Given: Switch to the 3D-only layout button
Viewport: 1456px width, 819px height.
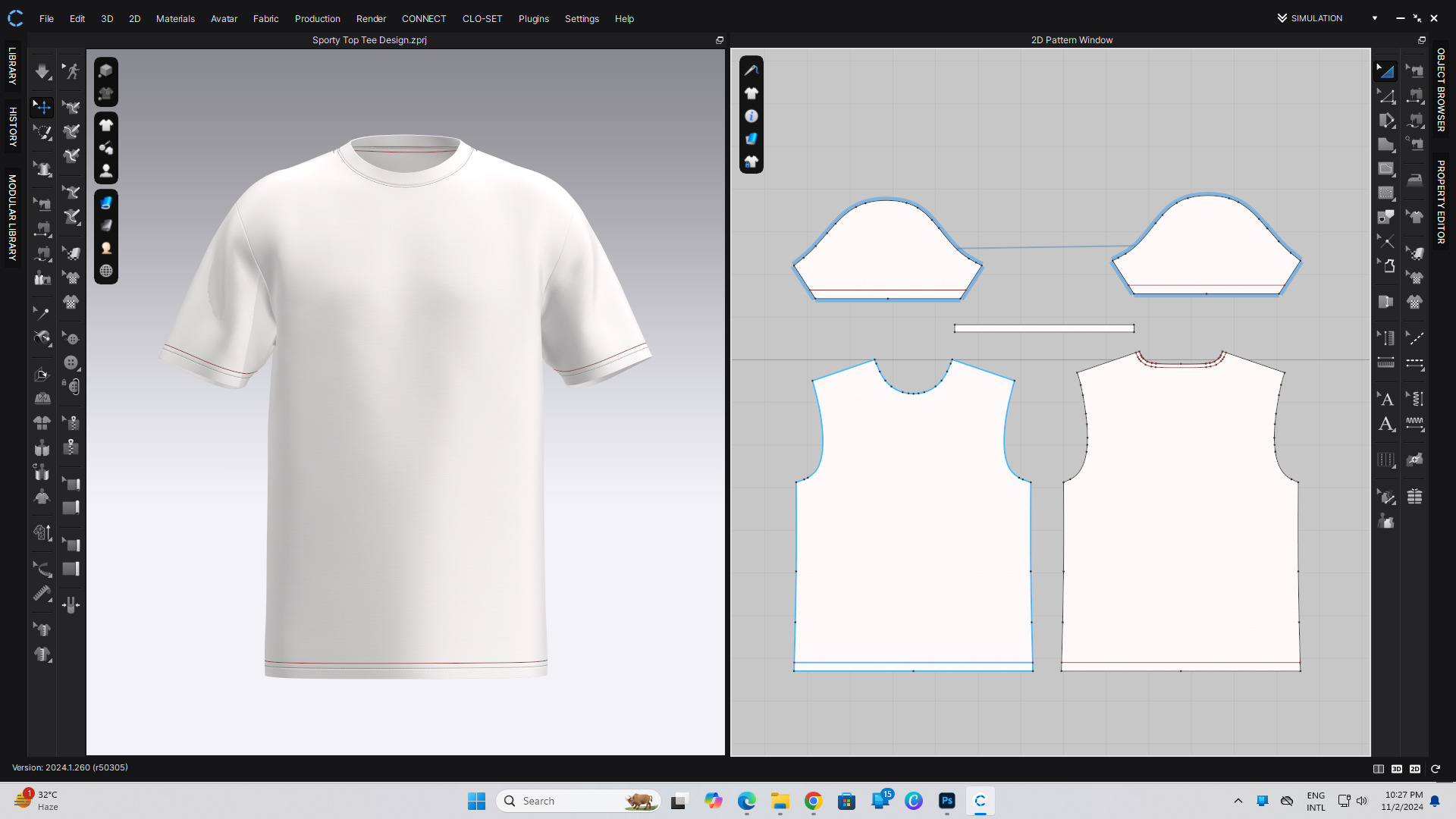Looking at the screenshot, I should [x=1396, y=769].
